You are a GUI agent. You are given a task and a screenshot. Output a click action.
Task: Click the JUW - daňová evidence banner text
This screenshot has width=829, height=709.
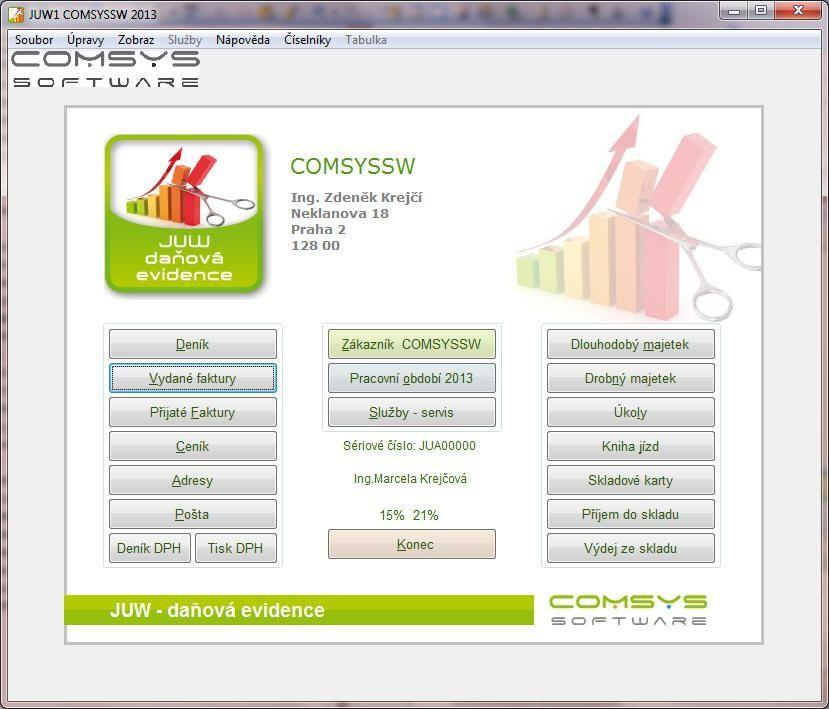(x=217, y=610)
